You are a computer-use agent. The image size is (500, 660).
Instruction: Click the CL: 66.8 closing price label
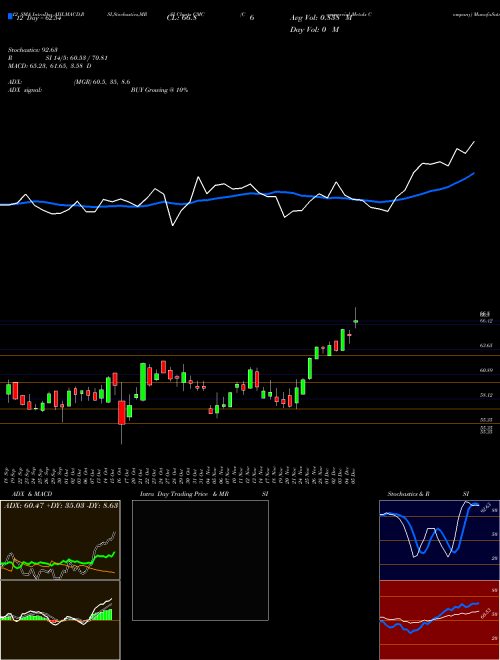[181, 18]
